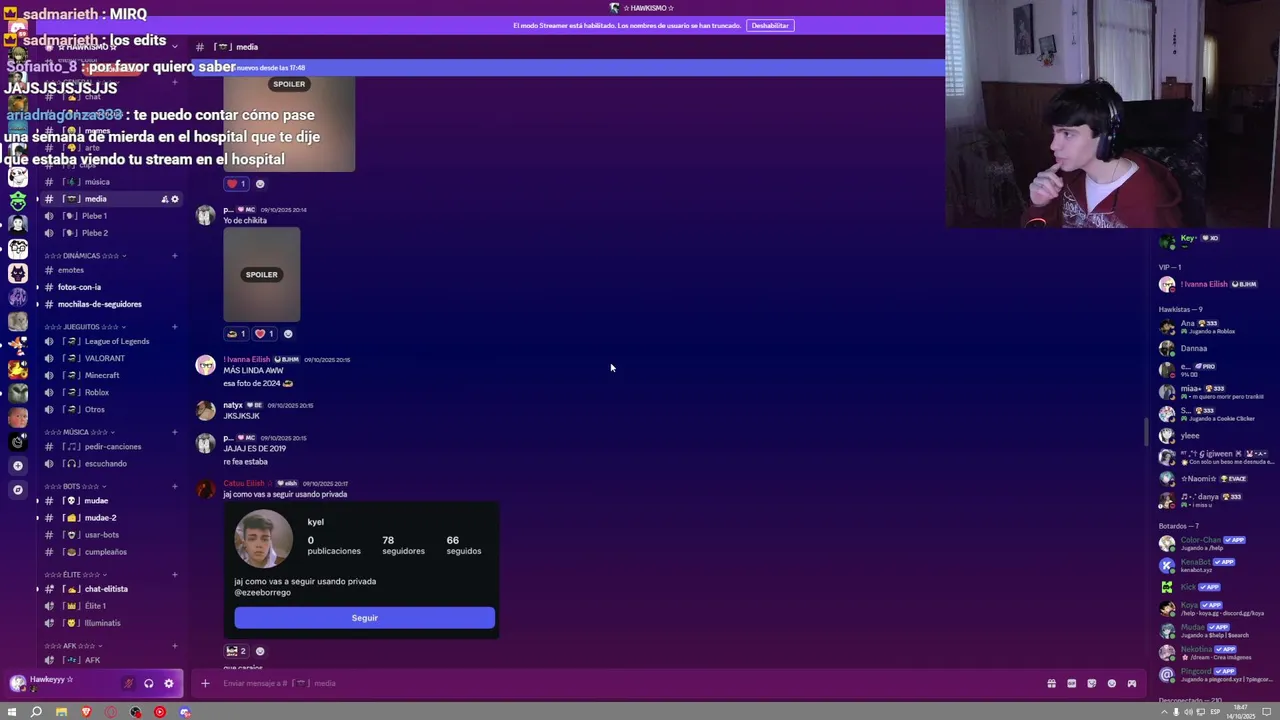Open the gift icon in the message bar
The image size is (1280, 720).
coord(1051,683)
